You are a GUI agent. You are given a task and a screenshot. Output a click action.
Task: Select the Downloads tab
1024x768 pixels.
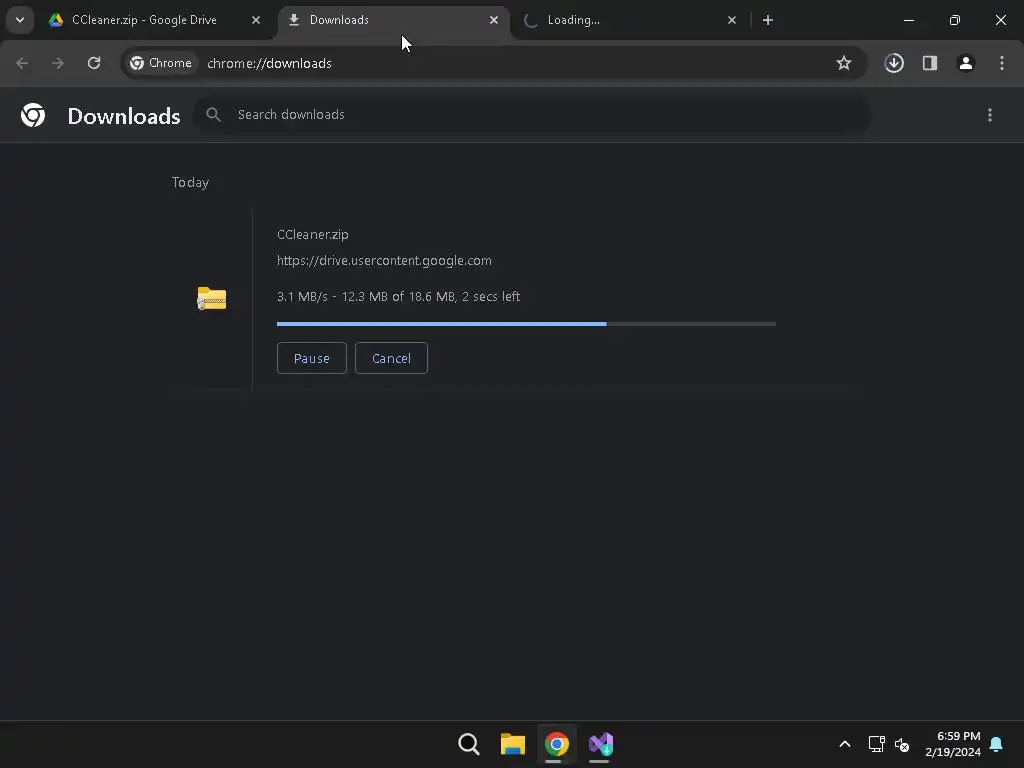click(x=392, y=20)
